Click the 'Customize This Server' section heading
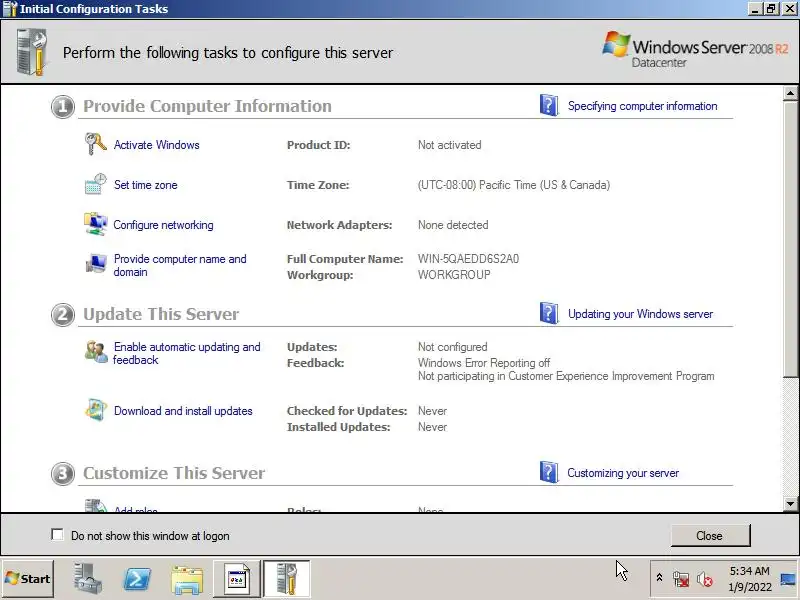Viewport: 800px width, 600px height. (174, 473)
